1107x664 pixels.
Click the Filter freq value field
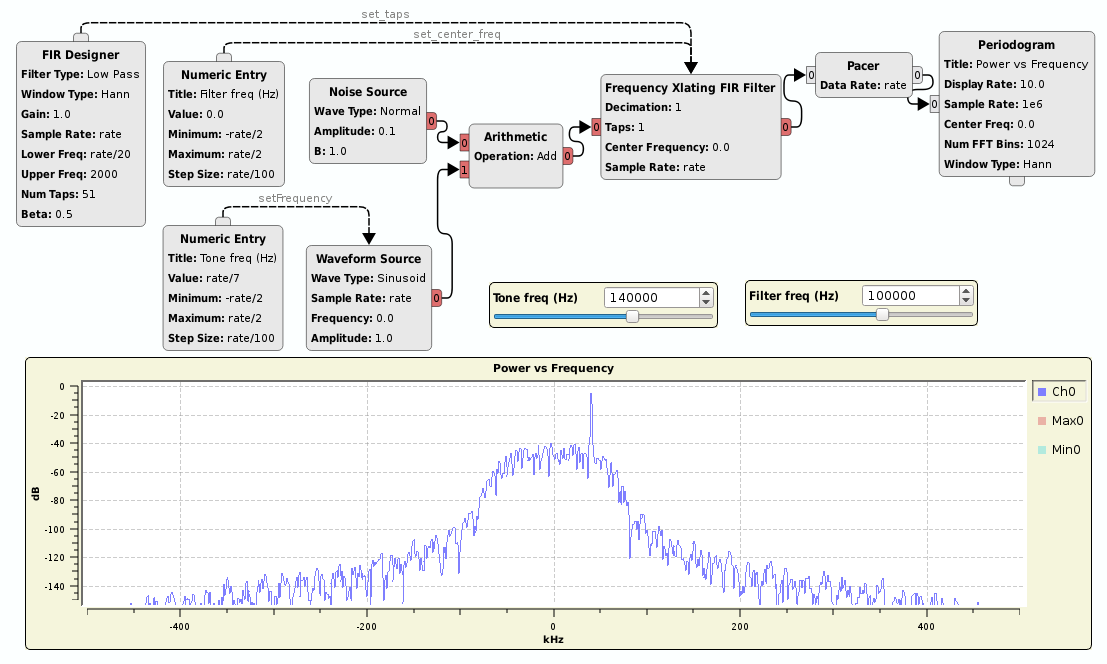pos(909,296)
